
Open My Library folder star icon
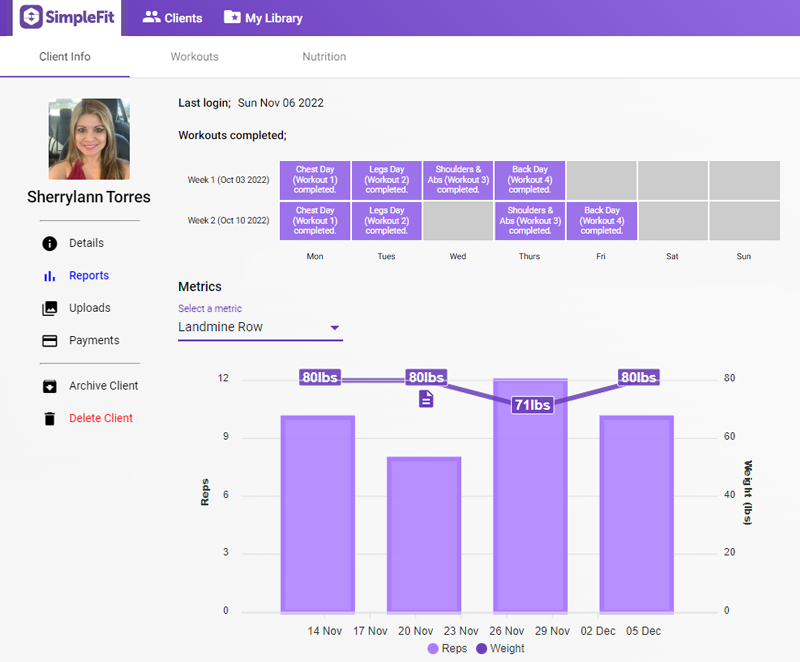232,17
